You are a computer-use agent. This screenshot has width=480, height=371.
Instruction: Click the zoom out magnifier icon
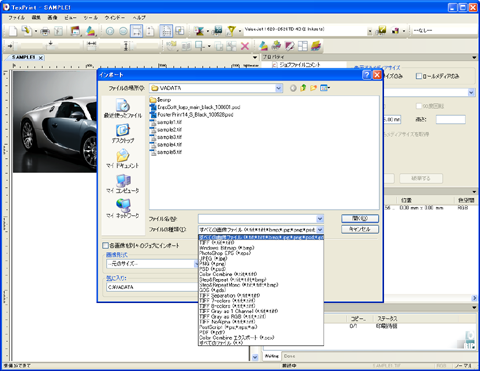click(x=123, y=31)
